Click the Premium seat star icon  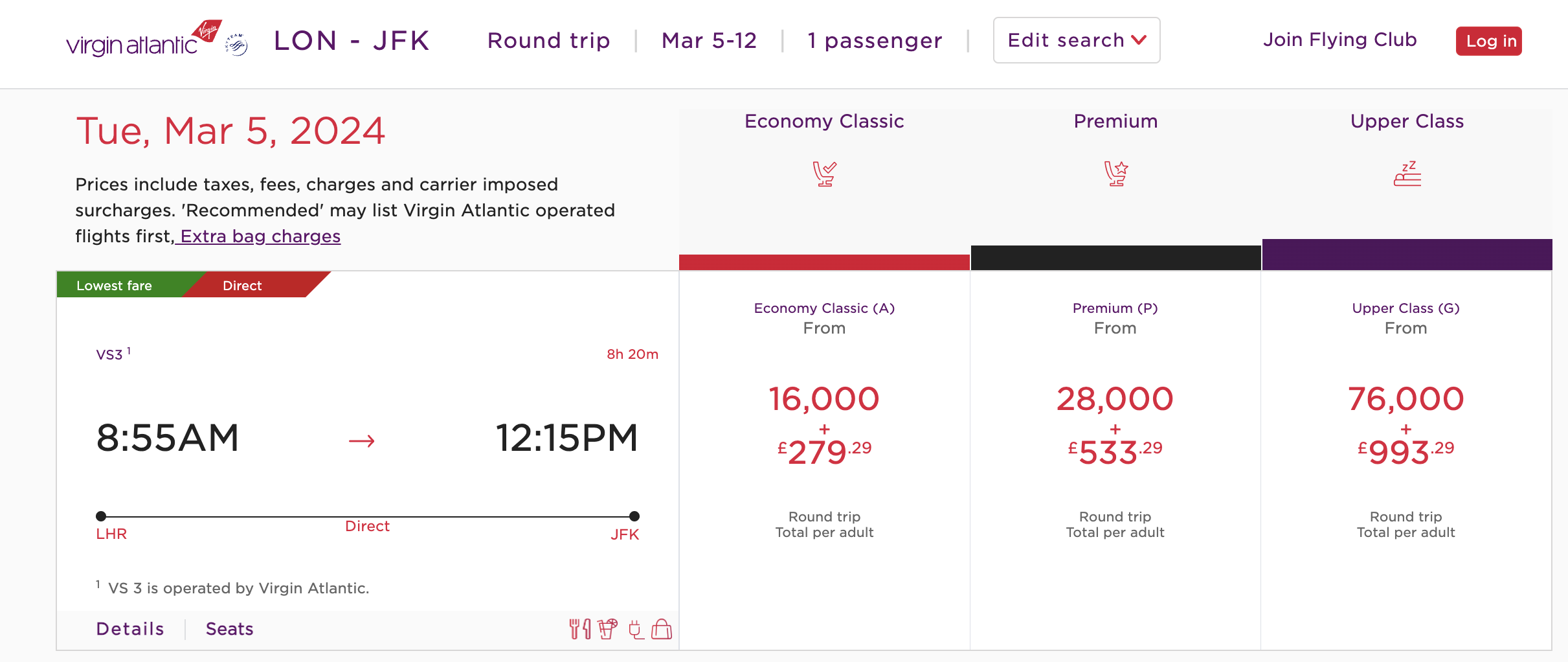1115,174
